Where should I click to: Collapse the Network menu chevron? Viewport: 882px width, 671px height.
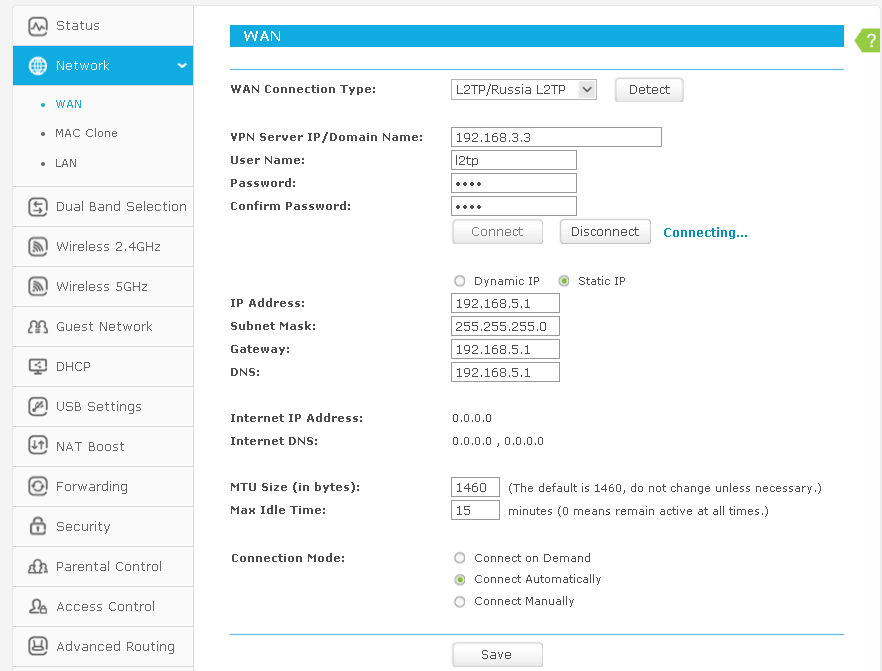click(x=181, y=66)
